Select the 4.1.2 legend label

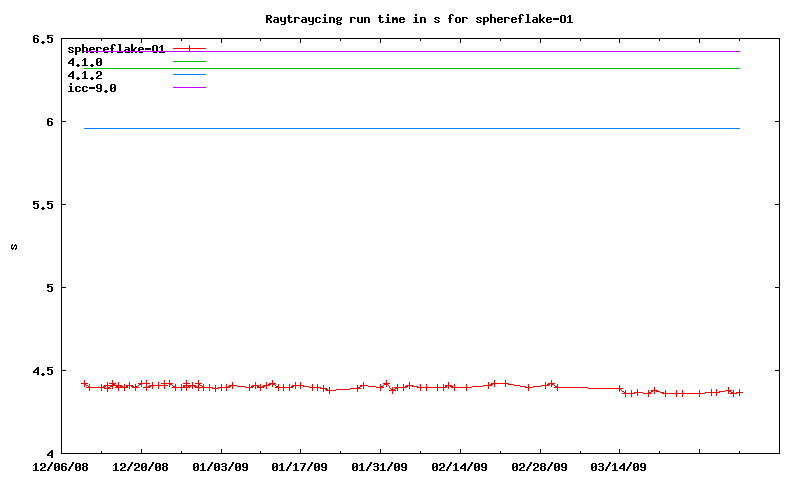tap(85, 75)
